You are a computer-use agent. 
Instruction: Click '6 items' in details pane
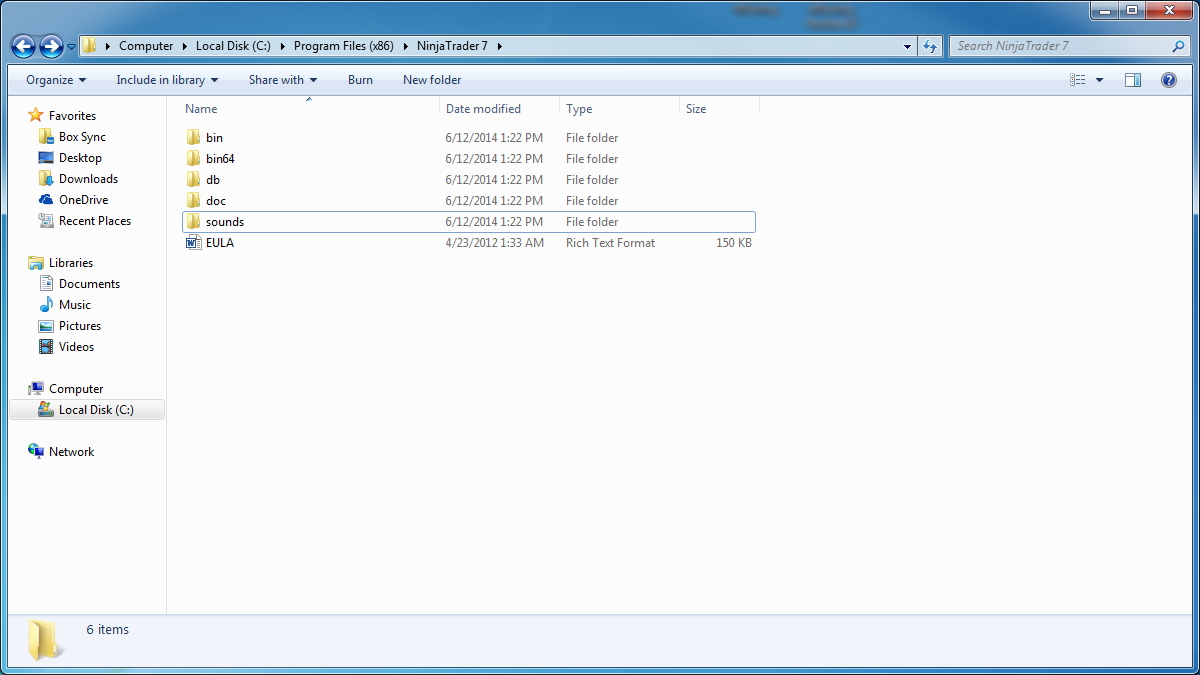pyautogui.click(x=108, y=630)
